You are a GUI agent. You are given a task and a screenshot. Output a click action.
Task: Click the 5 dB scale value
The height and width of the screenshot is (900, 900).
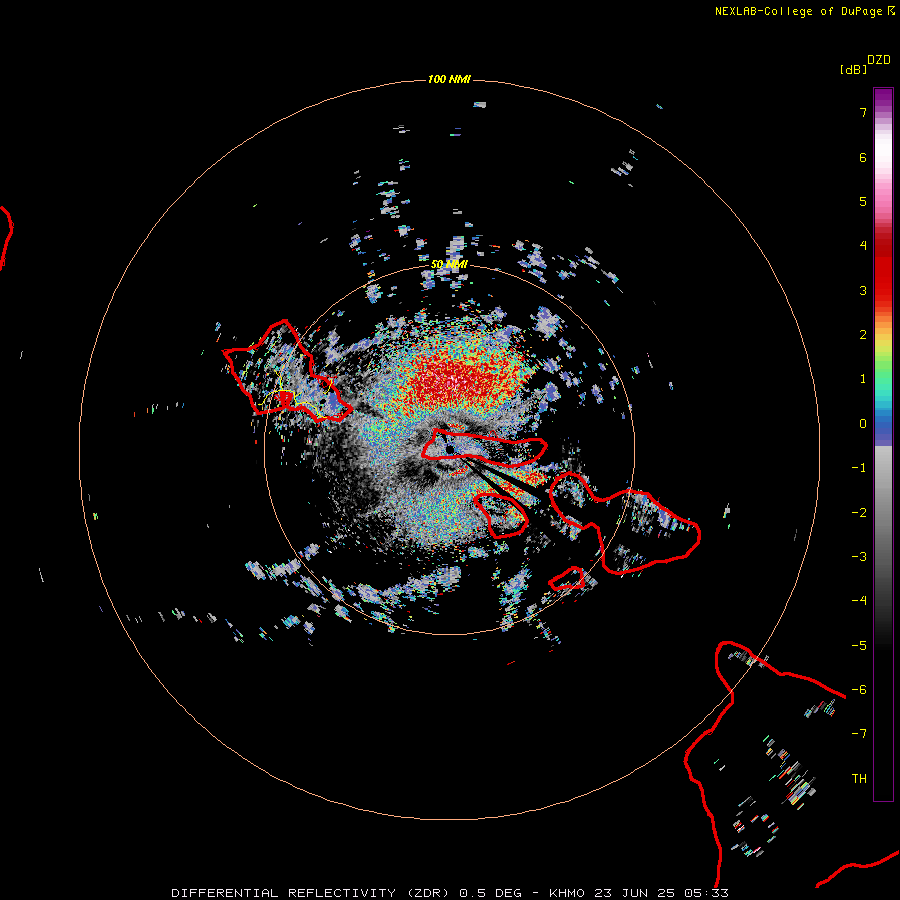coord(863,201)
